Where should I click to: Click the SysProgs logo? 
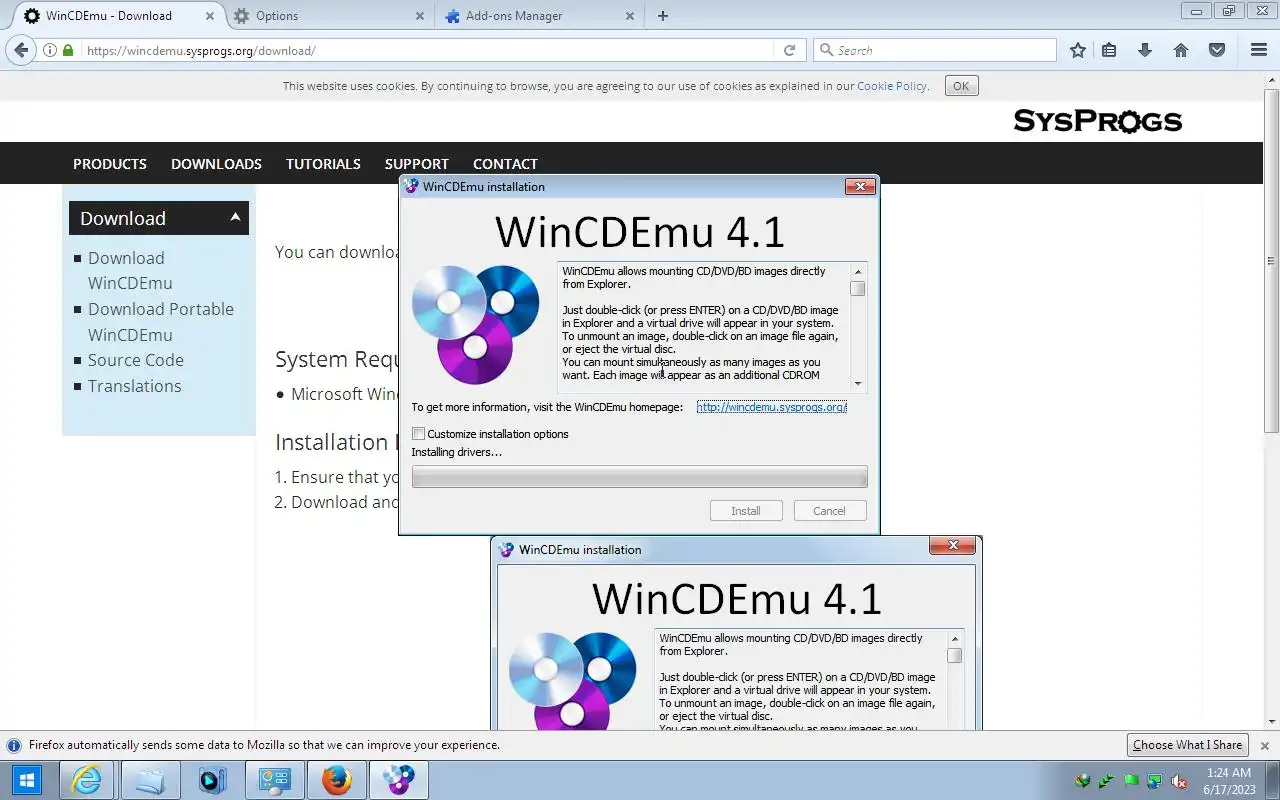pyautogui.click(x=1097, y=121)
